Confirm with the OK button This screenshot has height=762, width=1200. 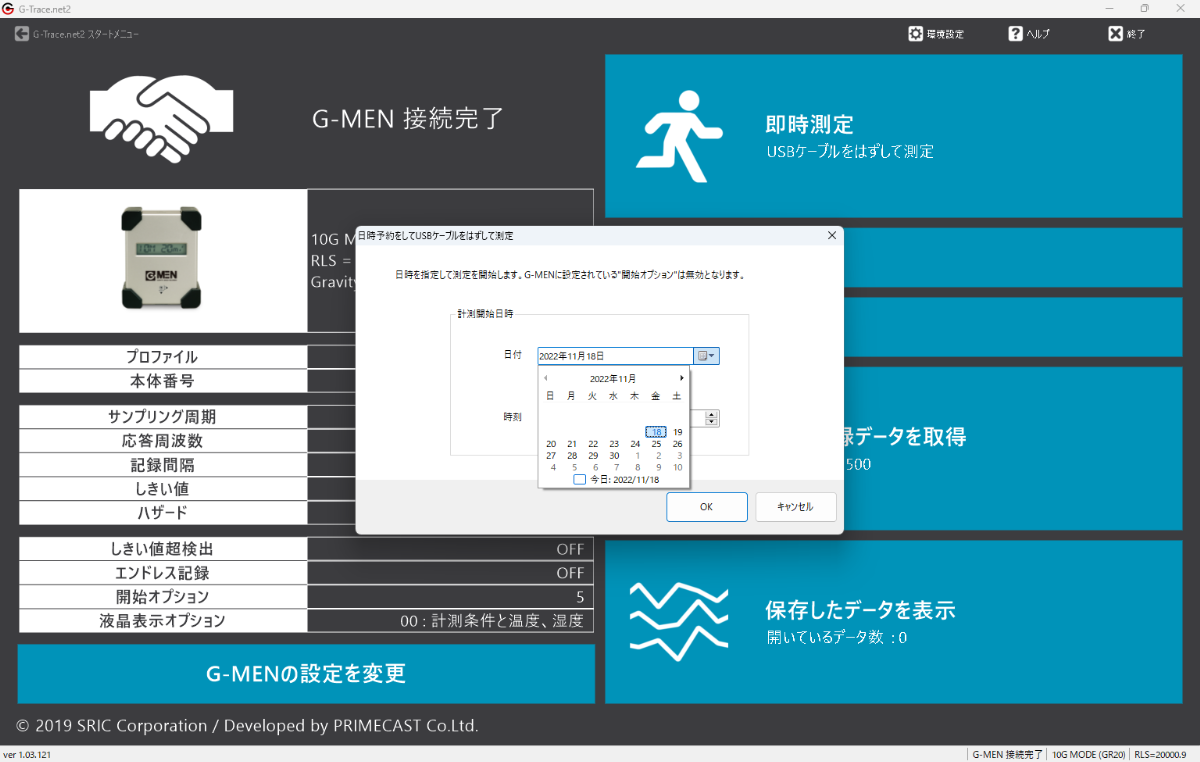[x=707, y=507]
